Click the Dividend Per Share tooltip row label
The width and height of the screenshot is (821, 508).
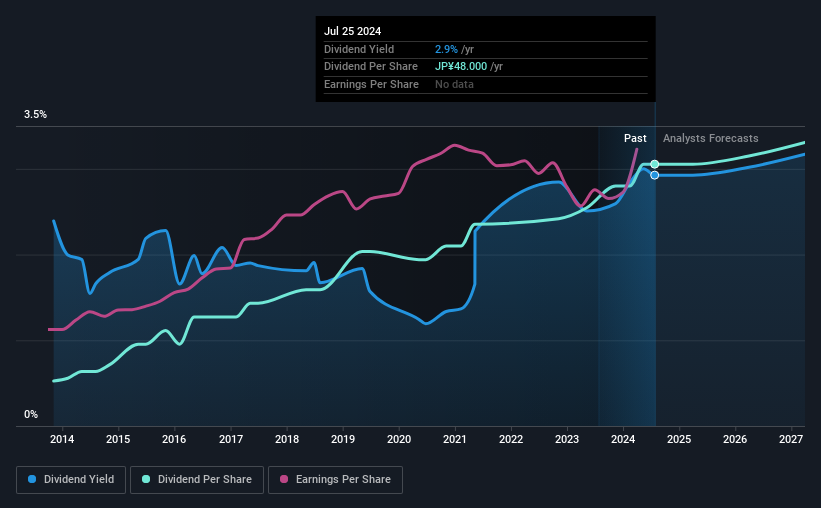click(x=371, y=67)
